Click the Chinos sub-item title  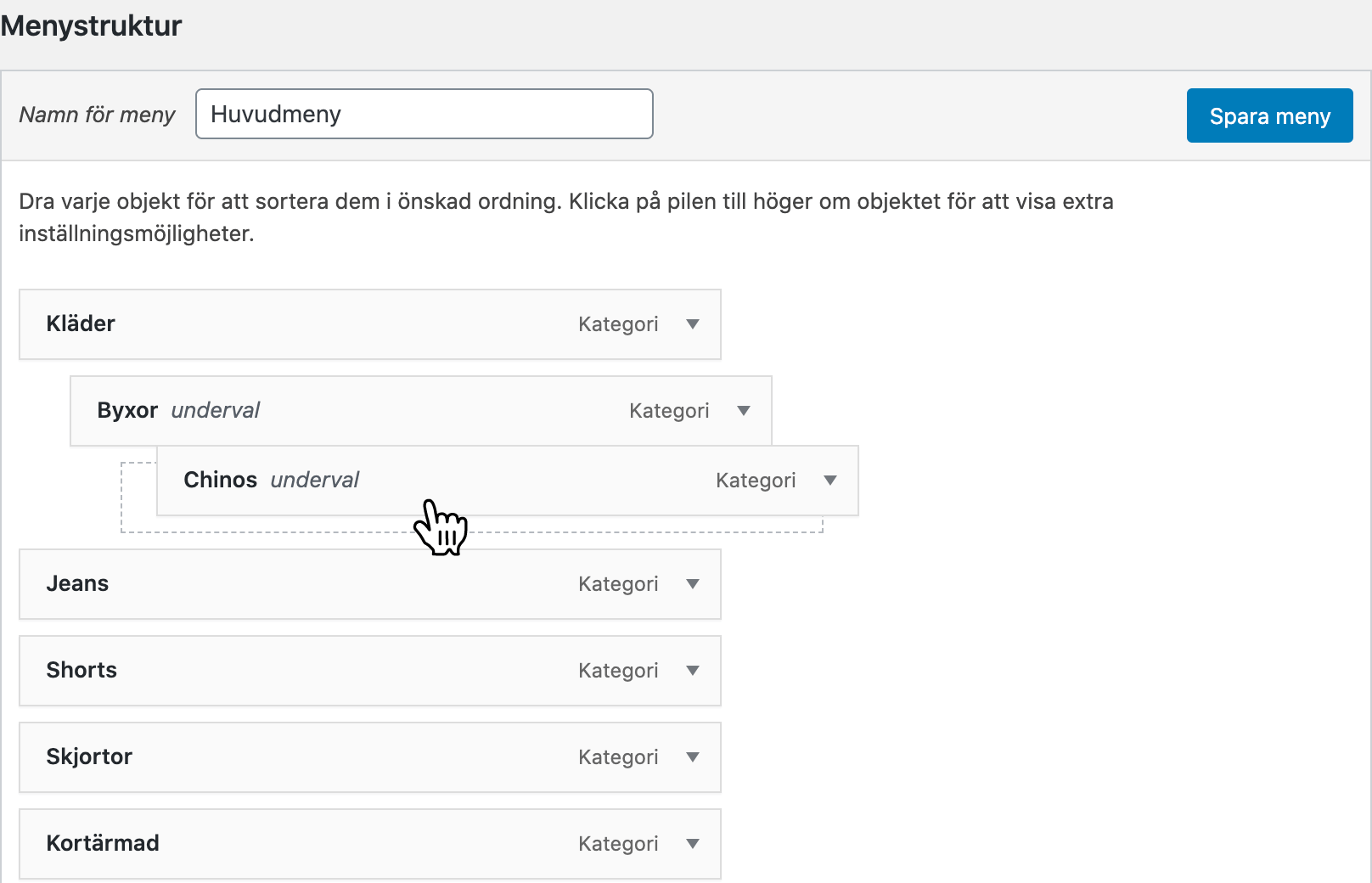coord(220,480)
